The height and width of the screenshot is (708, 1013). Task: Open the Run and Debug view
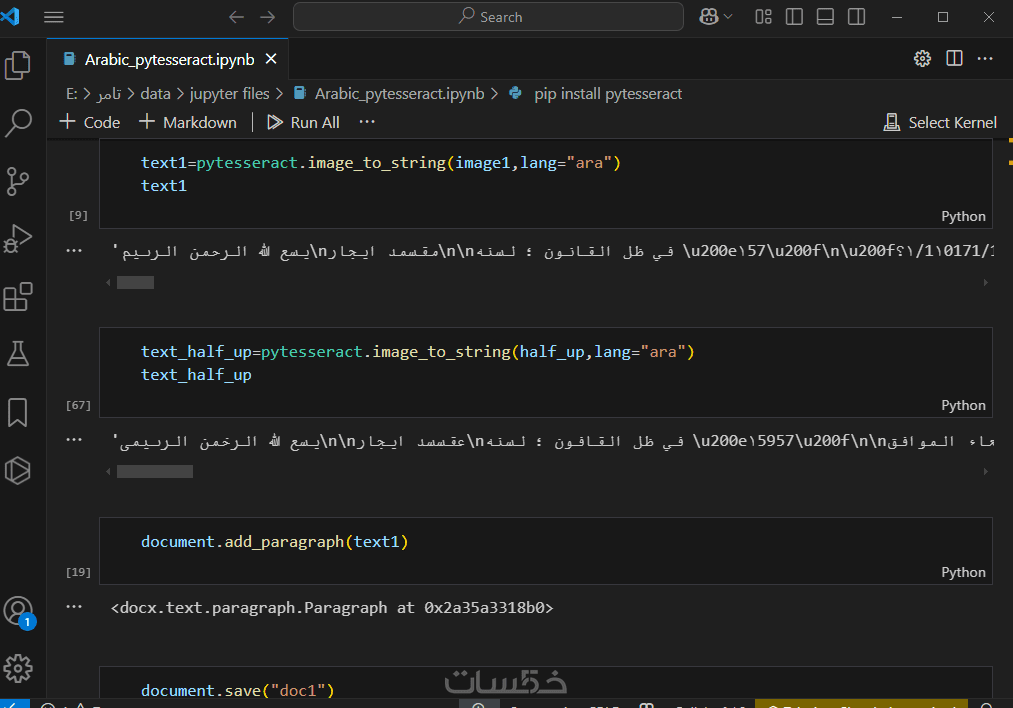coord(18,239)
